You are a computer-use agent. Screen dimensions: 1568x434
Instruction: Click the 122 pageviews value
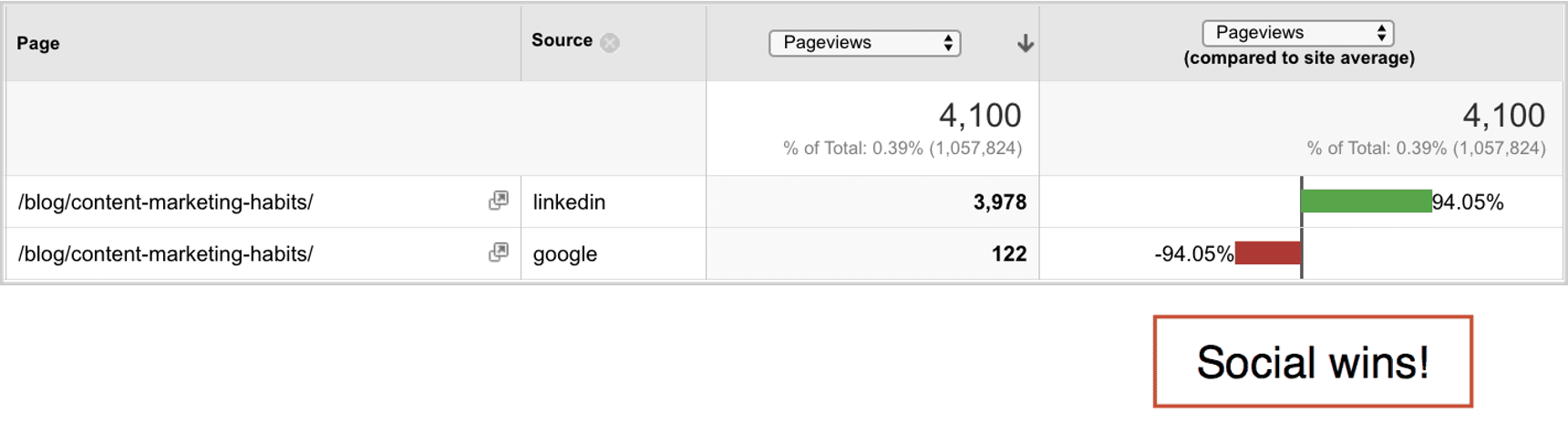pyautogui.click(x=1009, y=254)
